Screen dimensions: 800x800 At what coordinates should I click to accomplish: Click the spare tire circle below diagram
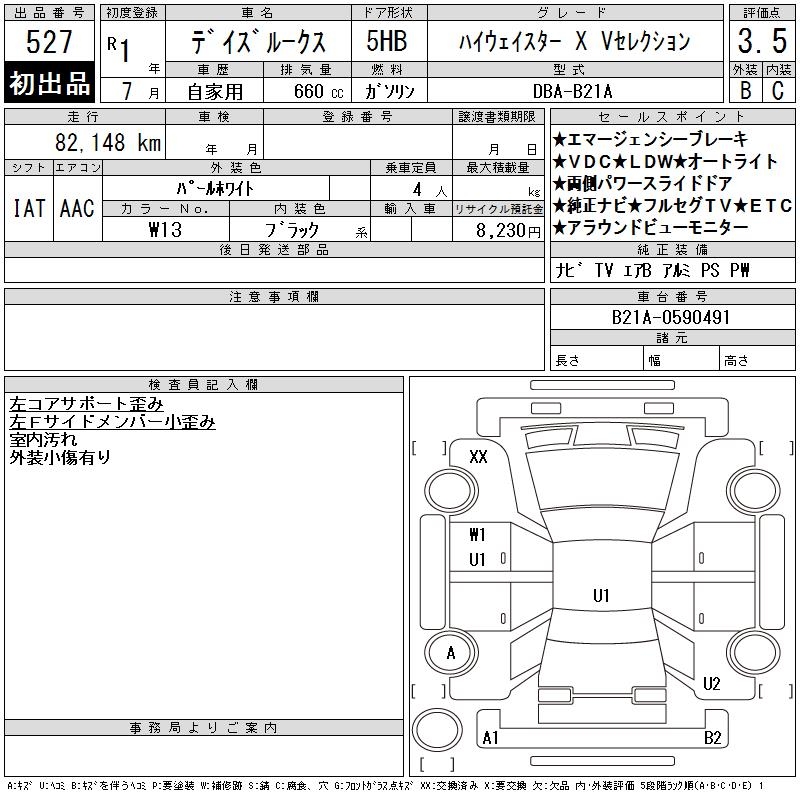pos(437,730)
